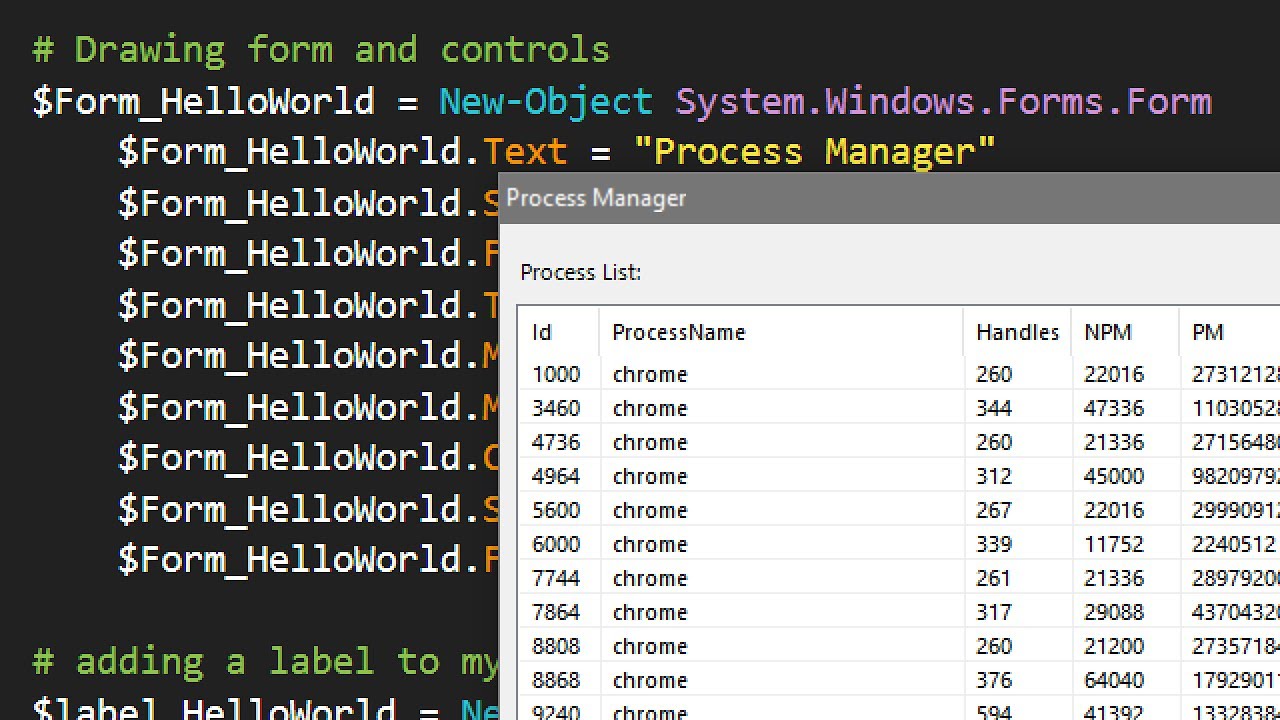Screen dimensions: 1280x720
Task: Select process Id 8808 in the list
Action: click(x=899, y=646)
